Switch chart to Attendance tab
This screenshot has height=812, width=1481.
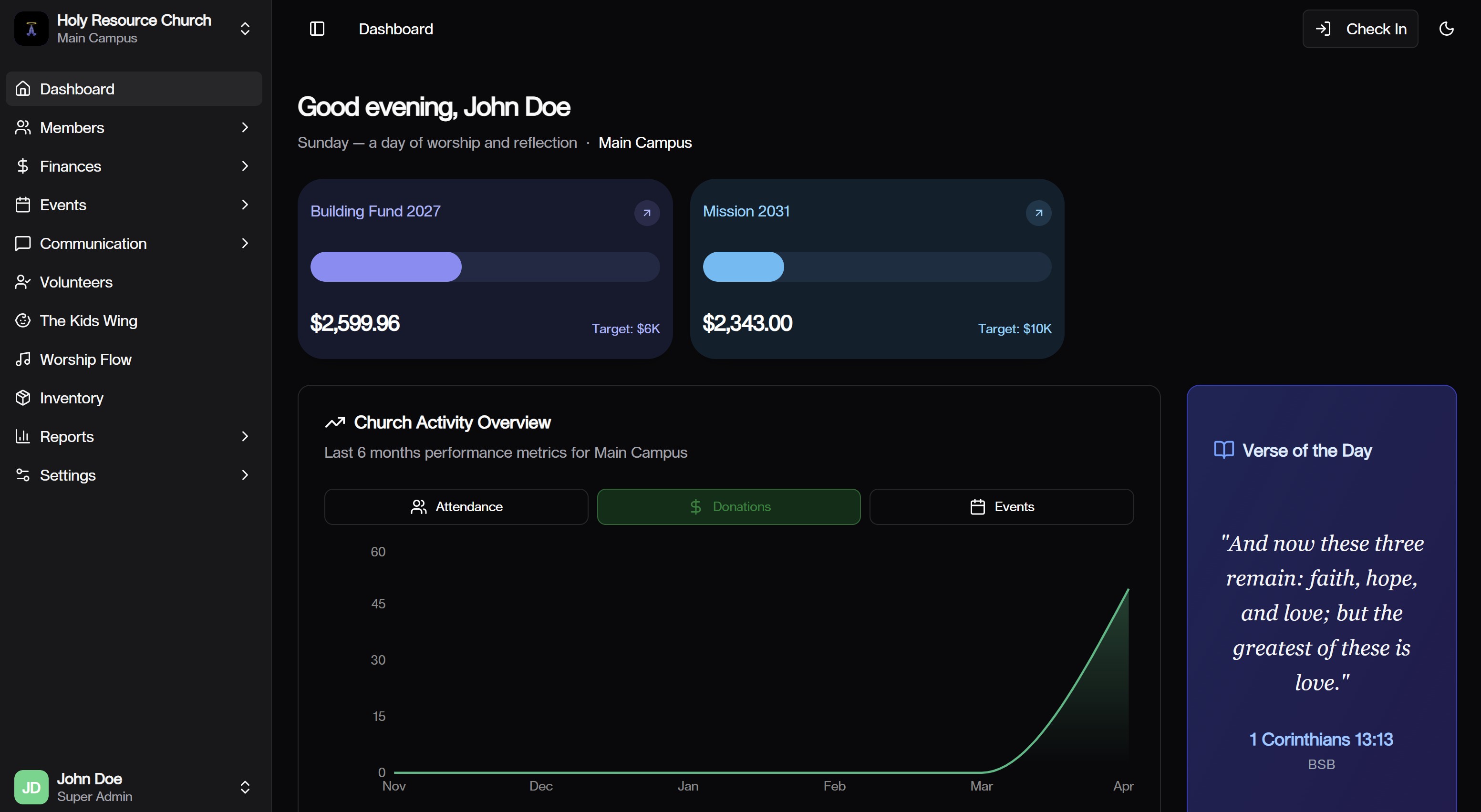coord(456,506)
